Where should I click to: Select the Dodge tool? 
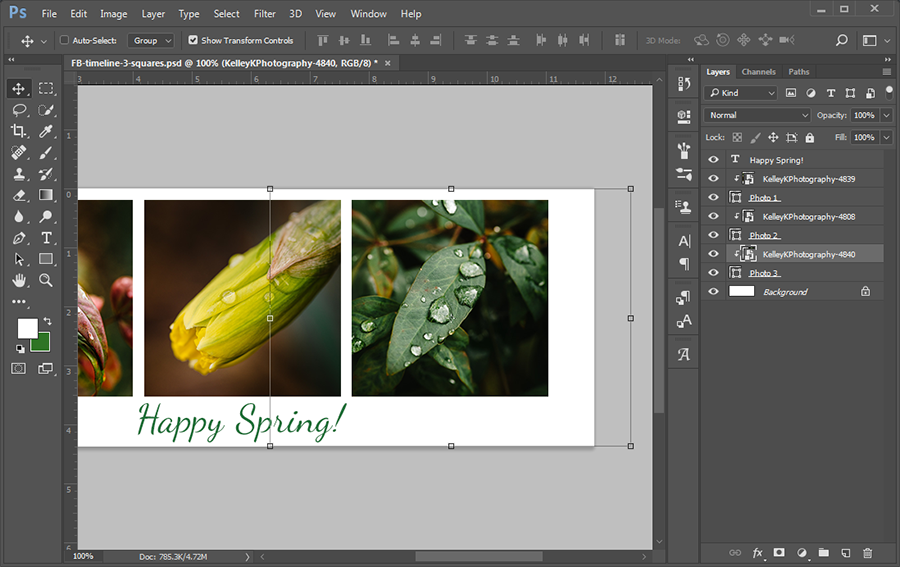46,216
